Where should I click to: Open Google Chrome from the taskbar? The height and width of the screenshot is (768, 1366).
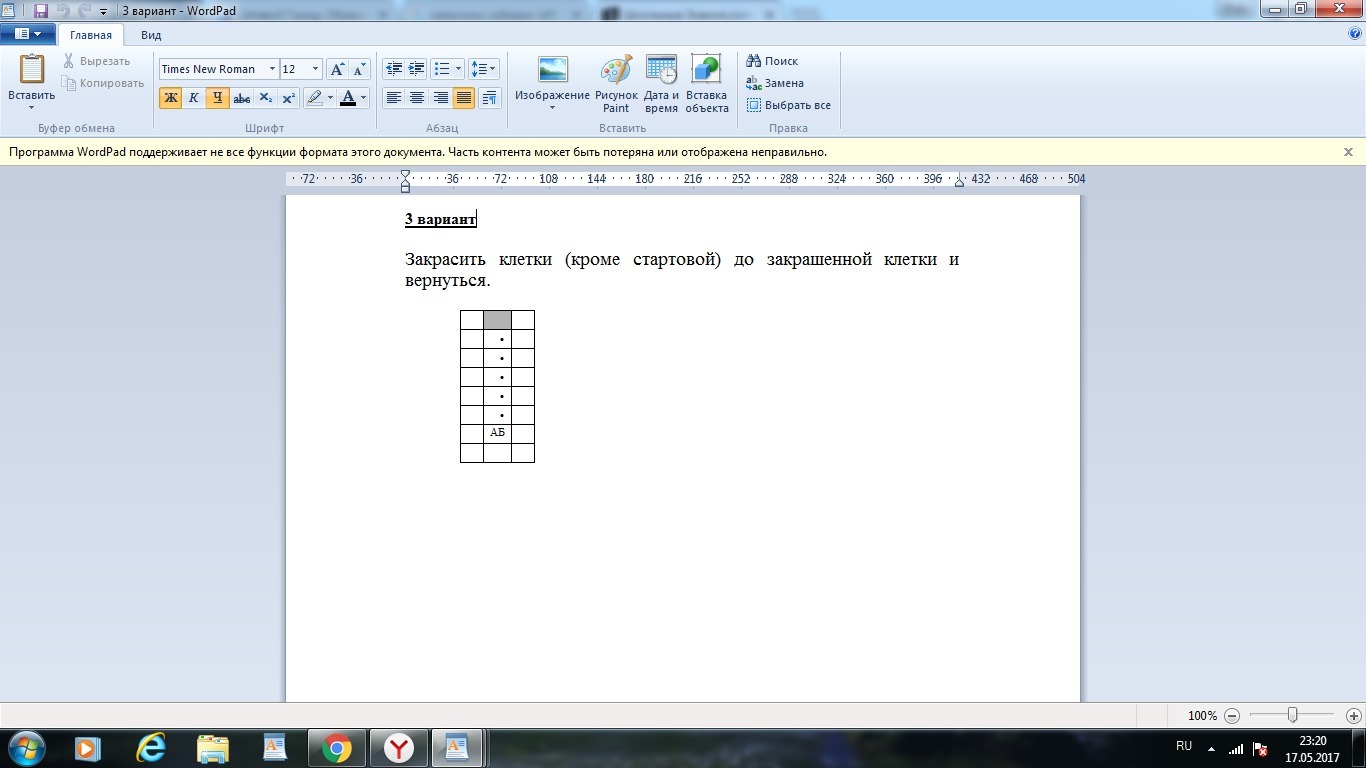(x=337, y=747)
